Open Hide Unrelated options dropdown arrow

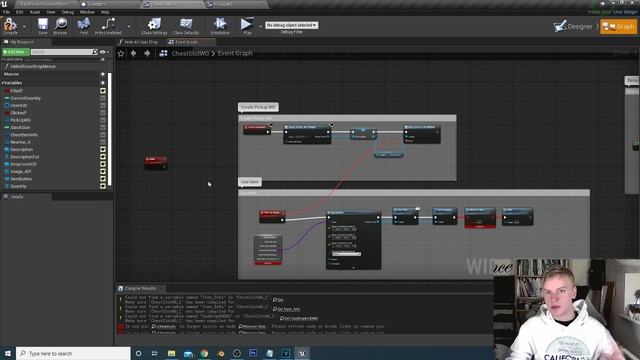pos(129,27)
